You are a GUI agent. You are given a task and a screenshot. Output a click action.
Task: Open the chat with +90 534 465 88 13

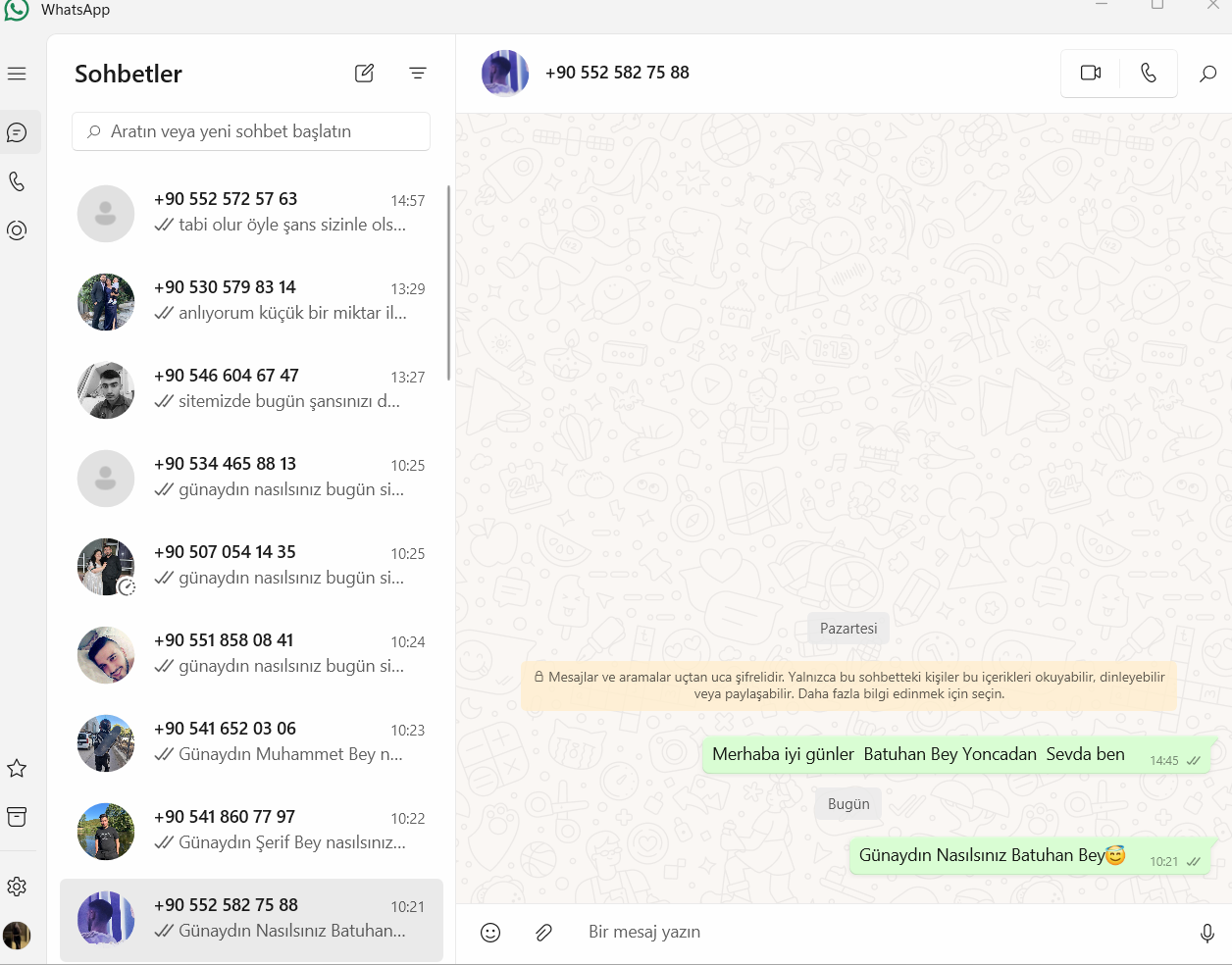click(251, 479)
